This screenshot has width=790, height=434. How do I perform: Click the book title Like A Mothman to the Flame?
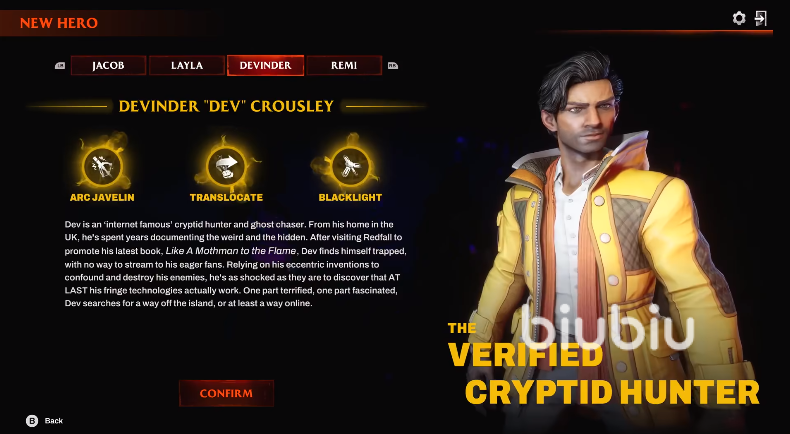[231, 251]
